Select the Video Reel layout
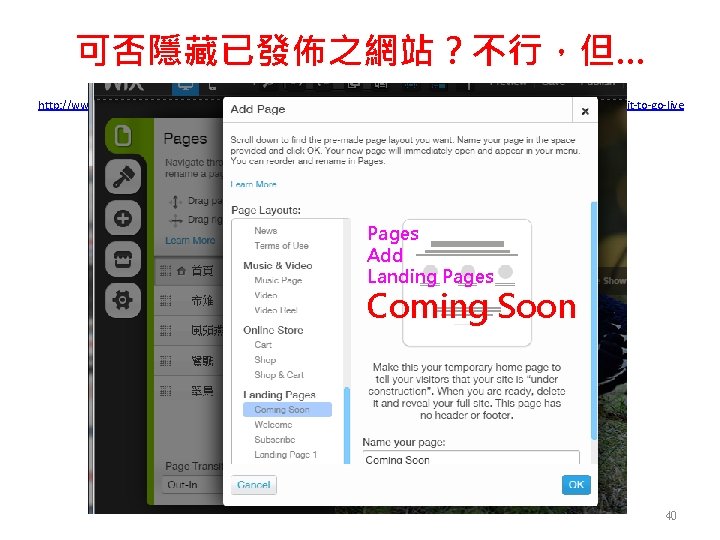Image resolution: width=720 pixels, height=540 pixels. [276, 310]
